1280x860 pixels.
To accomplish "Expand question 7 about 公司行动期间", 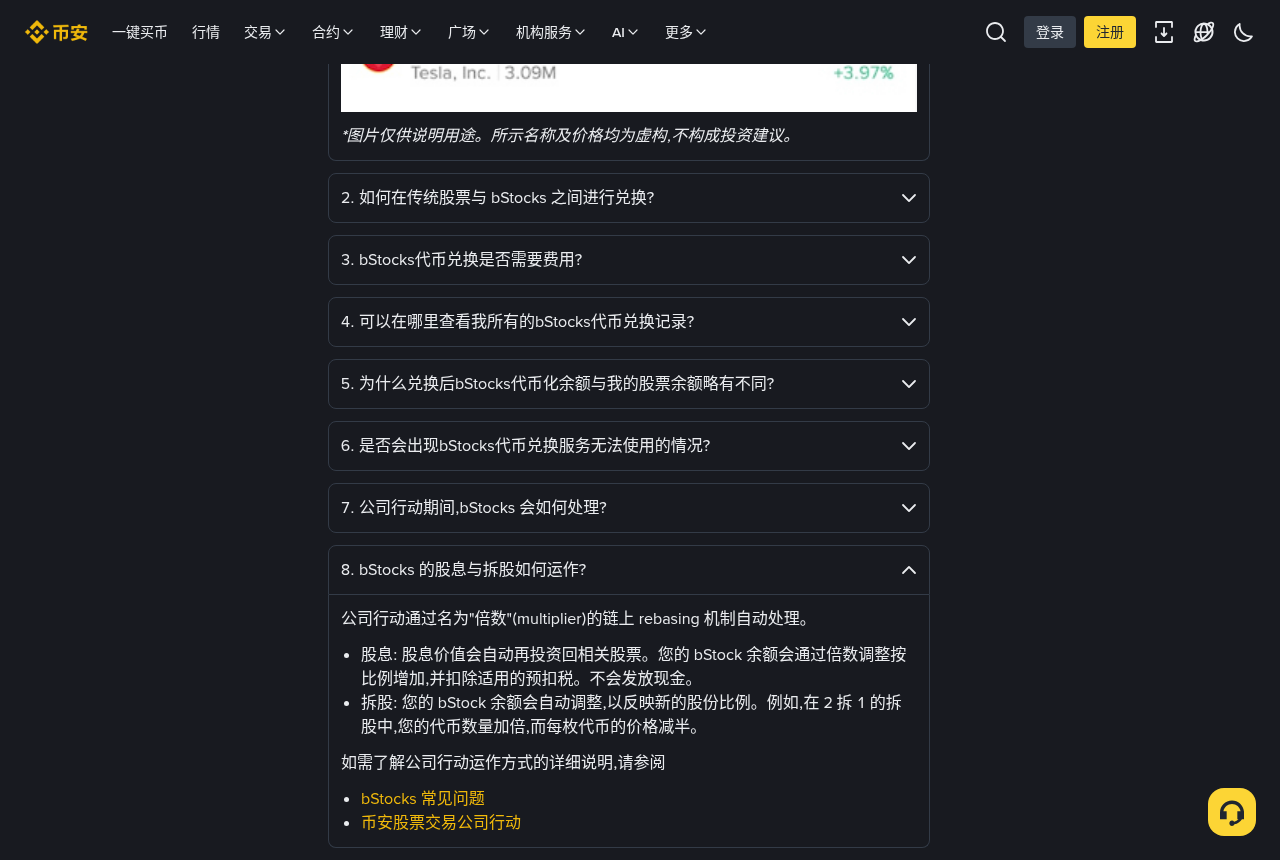I will [x=629, y=508].
